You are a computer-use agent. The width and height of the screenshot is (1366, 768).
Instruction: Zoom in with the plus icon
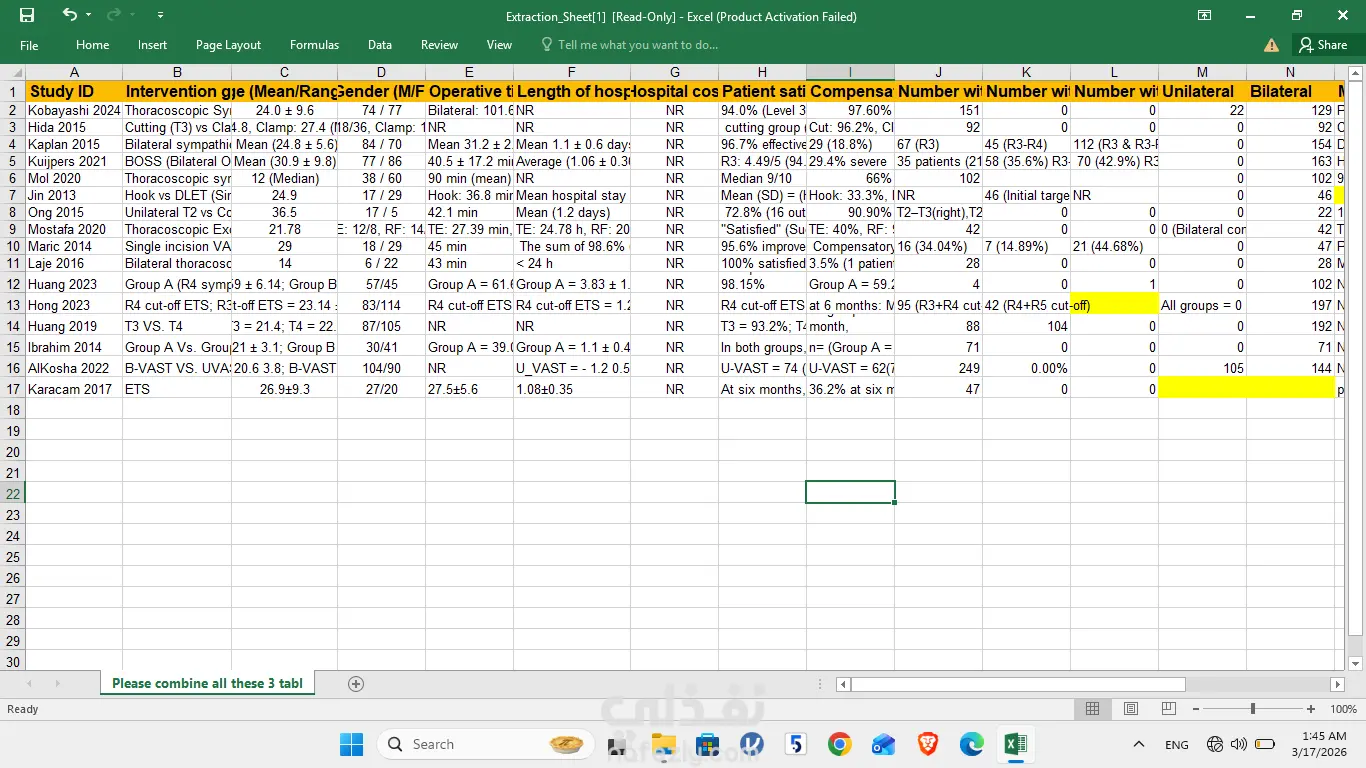pyautogui.click(x=1311, y=709)
